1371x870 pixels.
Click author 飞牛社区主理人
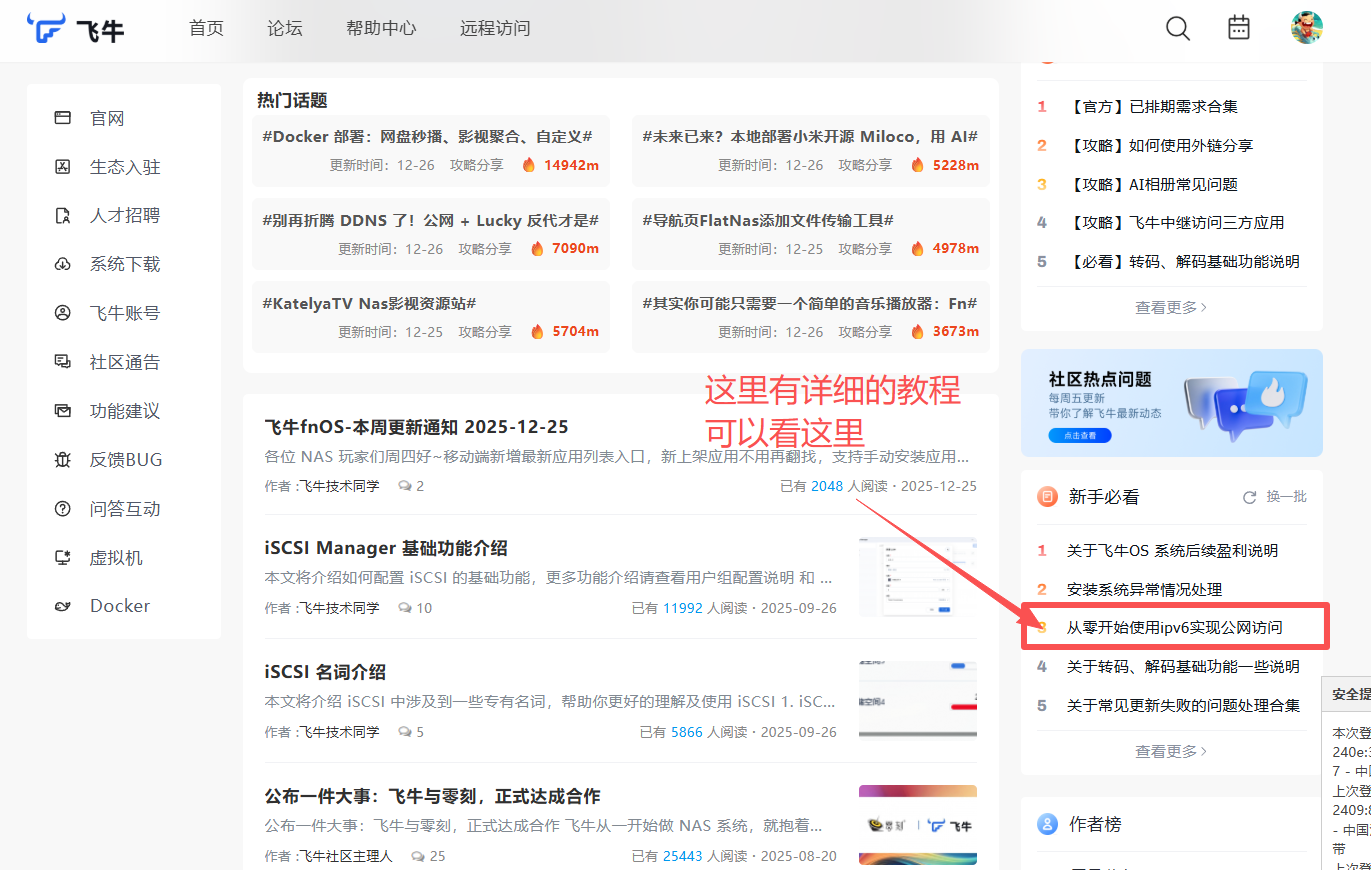tap(346, 856)
